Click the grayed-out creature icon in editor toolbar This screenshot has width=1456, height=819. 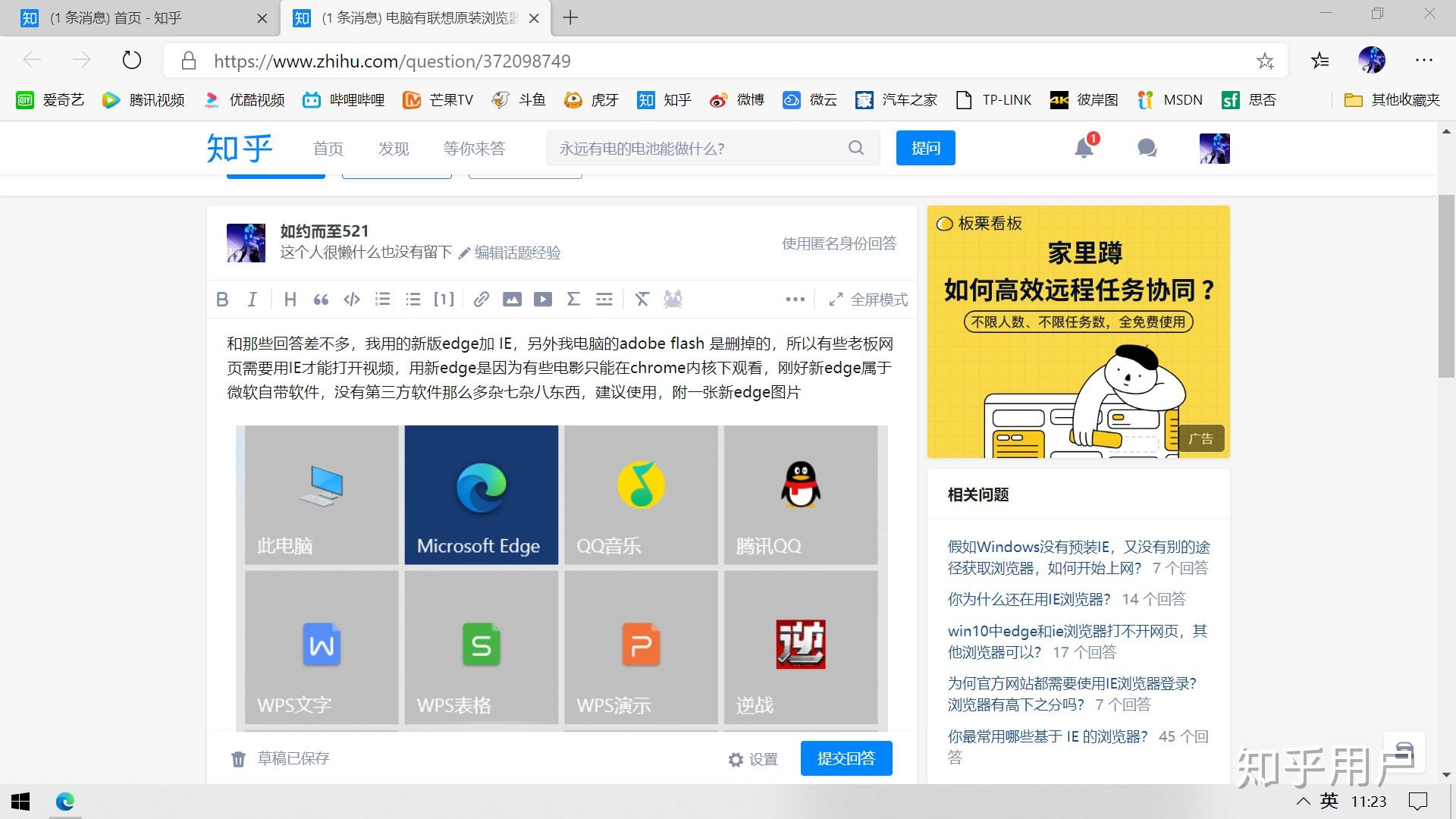pyautogui.click(x=673, y=300)
